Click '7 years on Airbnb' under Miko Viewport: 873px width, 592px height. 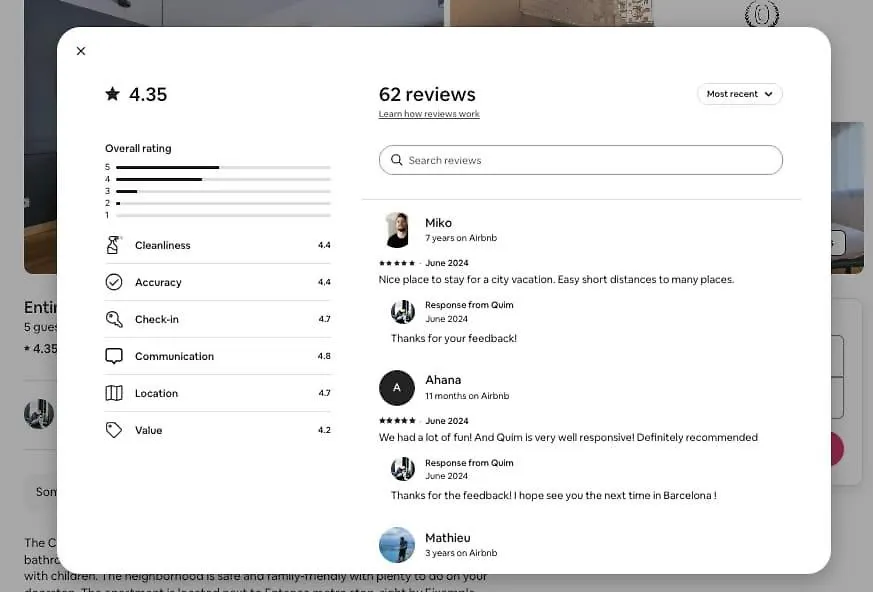461,238
